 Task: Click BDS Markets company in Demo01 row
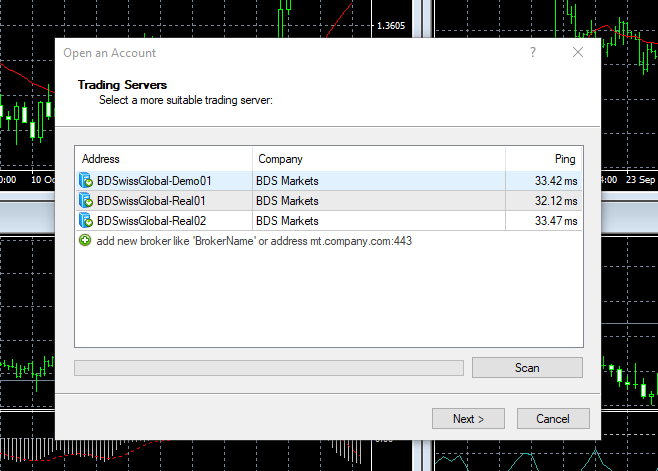(x=287, y=181)
